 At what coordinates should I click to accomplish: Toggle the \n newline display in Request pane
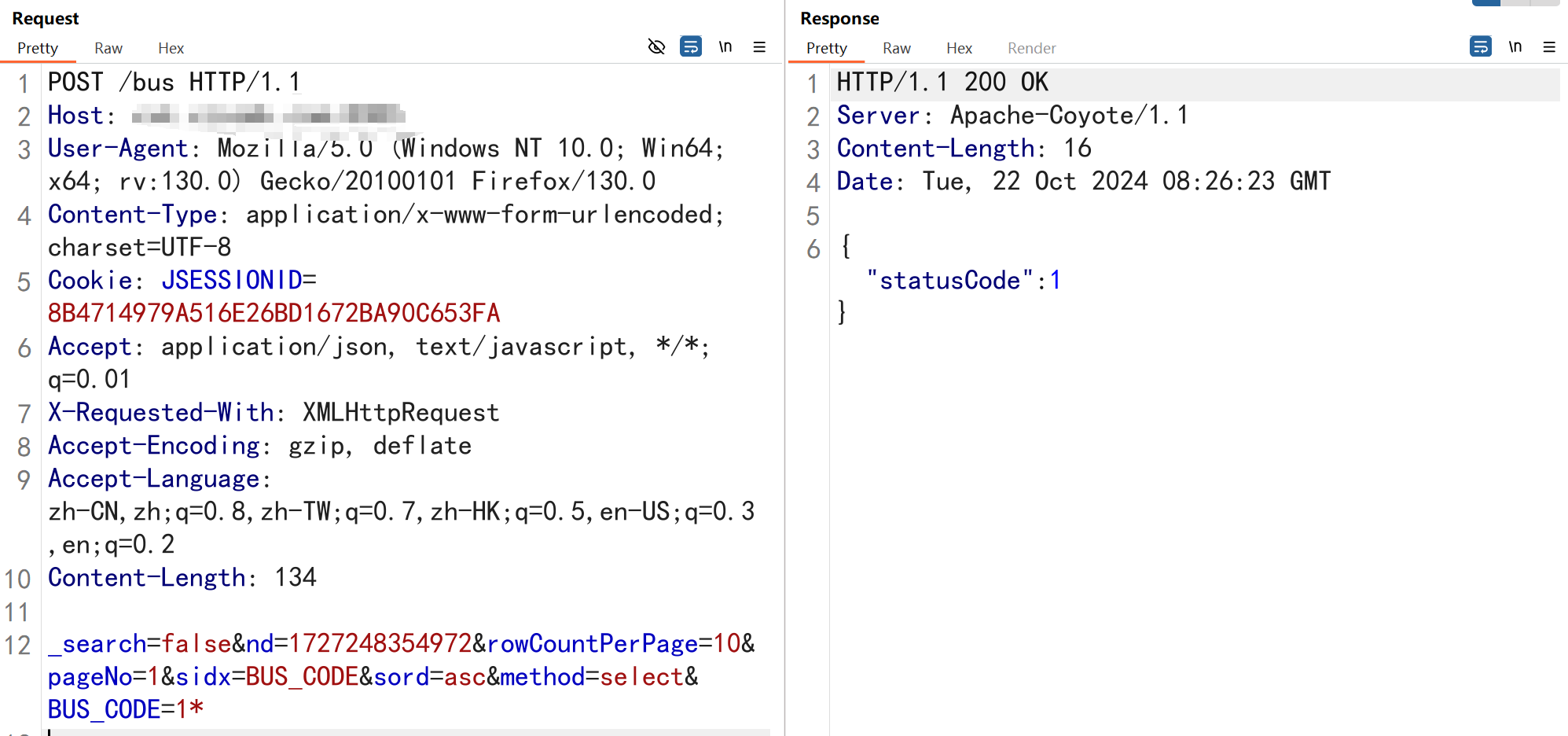click(725, 47)
